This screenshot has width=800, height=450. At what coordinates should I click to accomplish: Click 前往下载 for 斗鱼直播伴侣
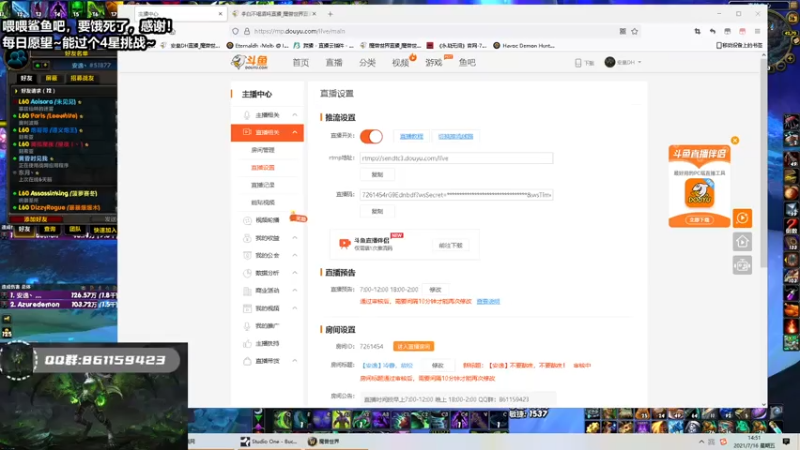(451, 245)
